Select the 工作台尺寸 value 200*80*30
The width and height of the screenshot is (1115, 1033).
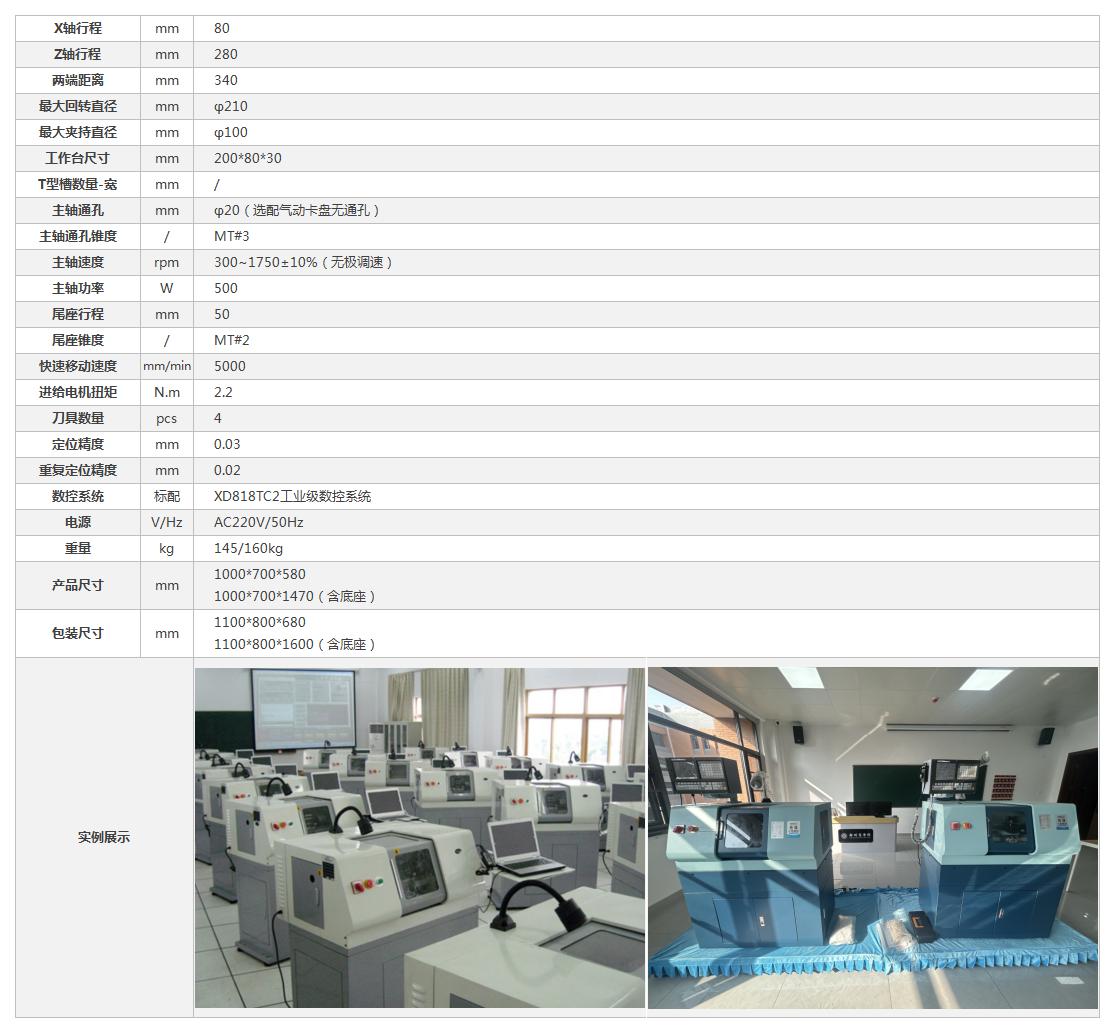click(x=247, y=159)
